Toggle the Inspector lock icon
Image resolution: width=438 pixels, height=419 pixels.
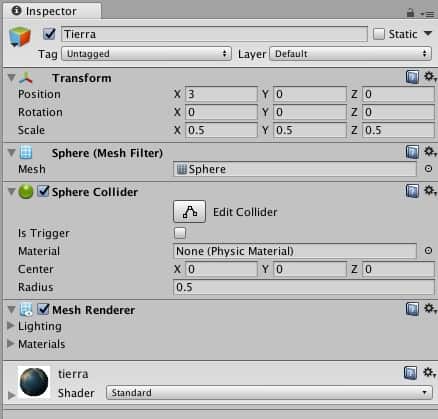[x=410, y=13]
